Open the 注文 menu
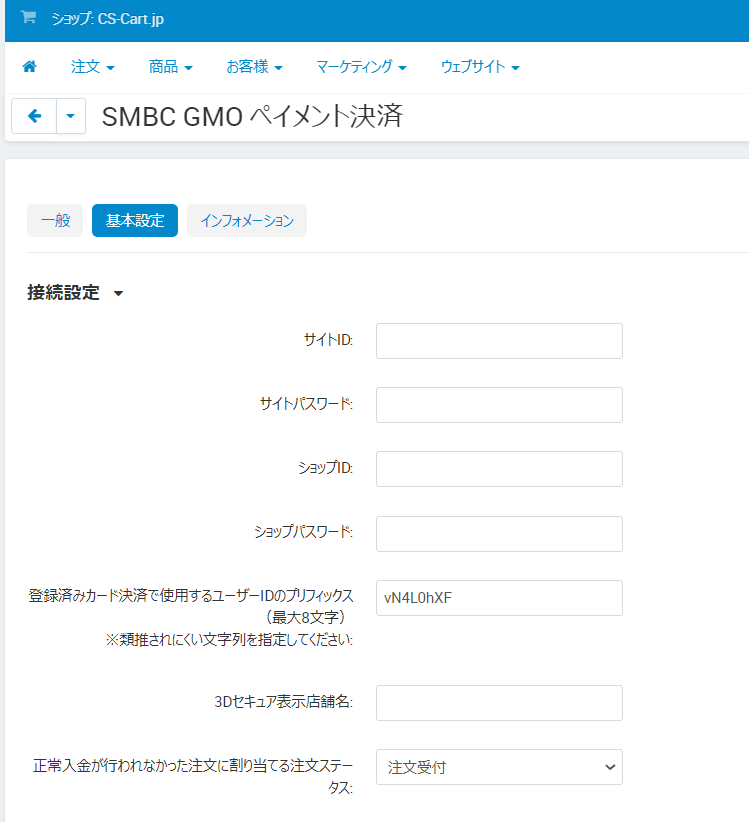This screenshot has width=749, height=822. [x=93, y=67]
